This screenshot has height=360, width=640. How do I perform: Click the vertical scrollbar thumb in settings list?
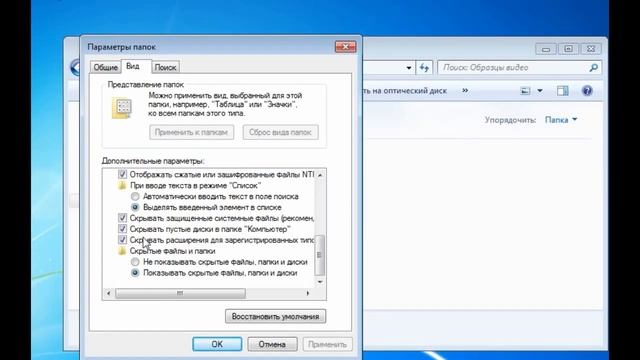point(320,255)
